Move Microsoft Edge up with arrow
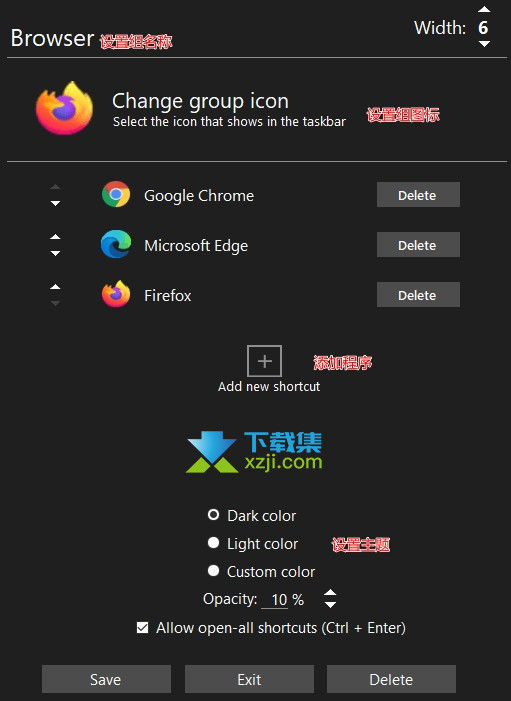Viewport: 511px width, 701px height. [55, 236]
